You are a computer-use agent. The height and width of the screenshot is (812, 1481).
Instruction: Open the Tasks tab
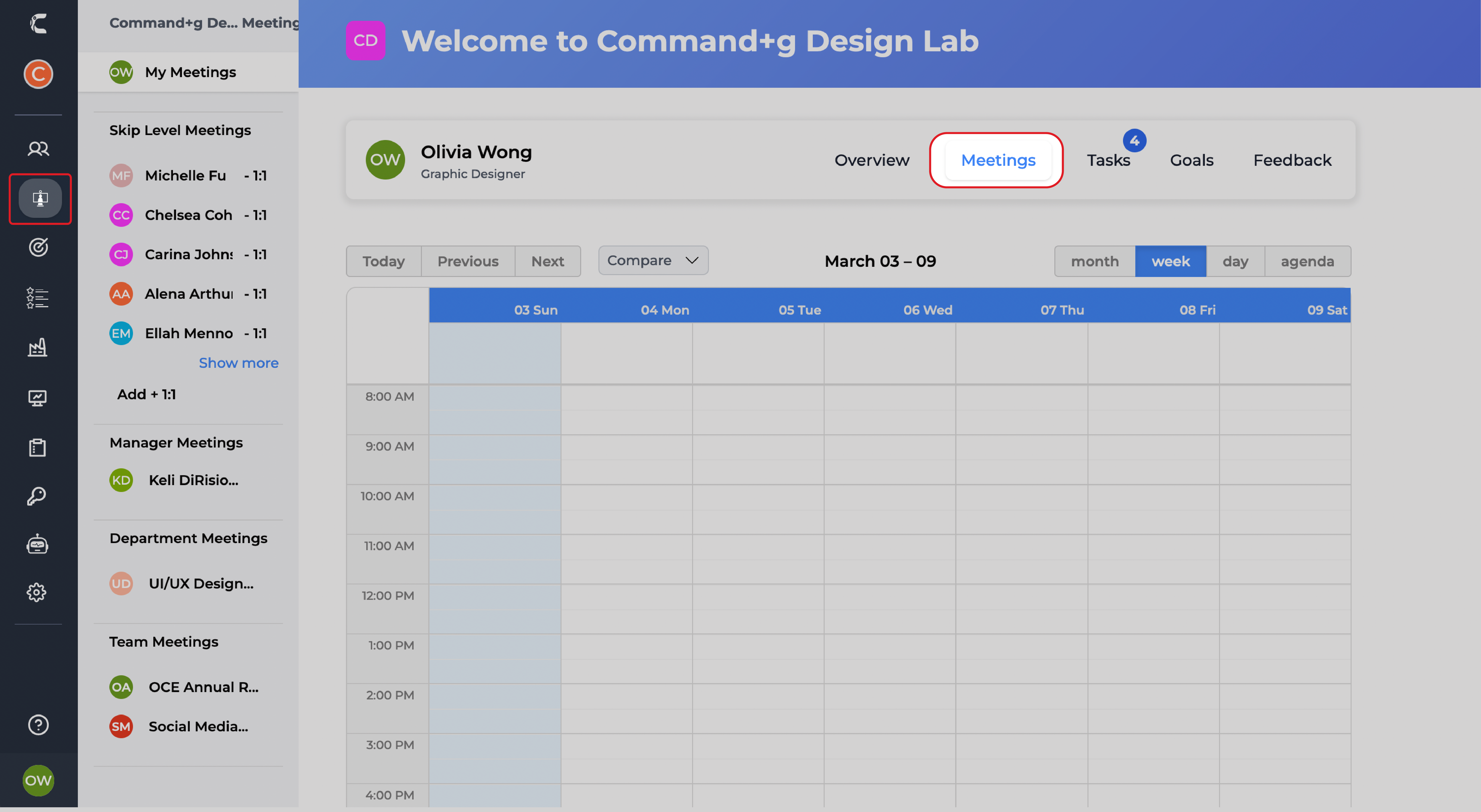click(1108, 160)
